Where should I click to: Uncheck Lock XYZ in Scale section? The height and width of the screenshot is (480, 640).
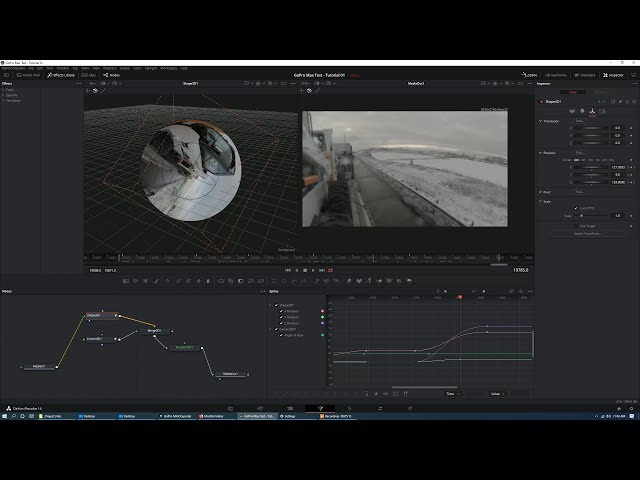pyautogui.click(x=576, y=208)
